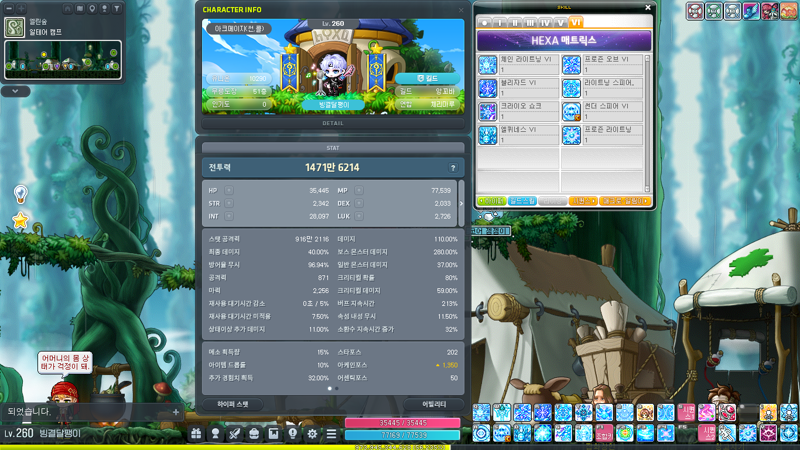Click the 엘퀴네스 VI skill icon
The width and height of the screenshot is (800, 450).
(488, 135)
